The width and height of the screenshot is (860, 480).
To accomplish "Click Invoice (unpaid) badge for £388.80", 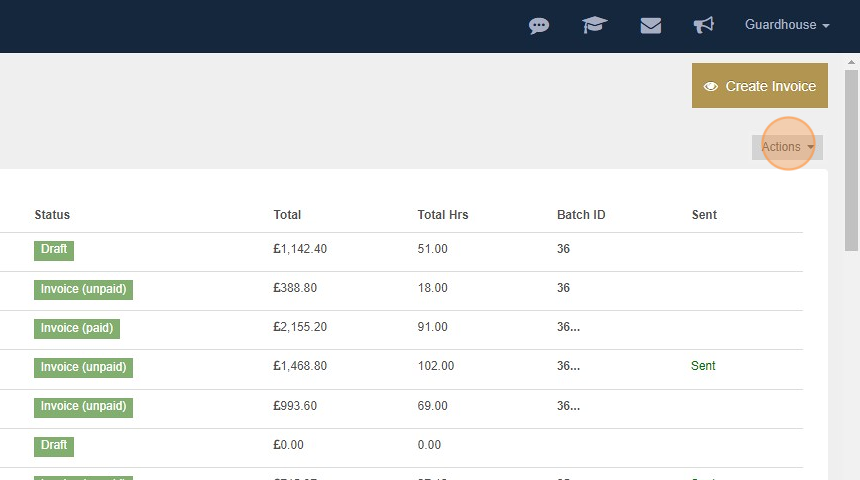I will pos(83,289).
